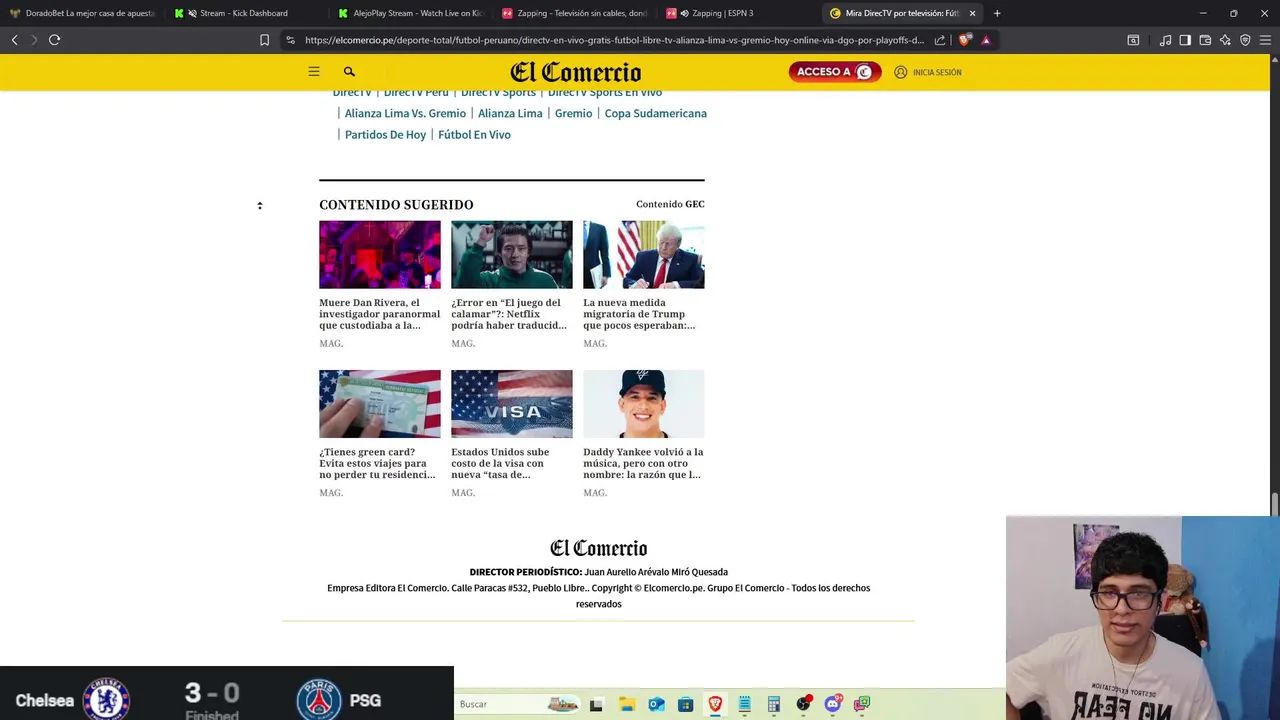Open the ¿Tienes green card? headline
The height and width of the screenshot is (720, 1280).
coord(379,463)
